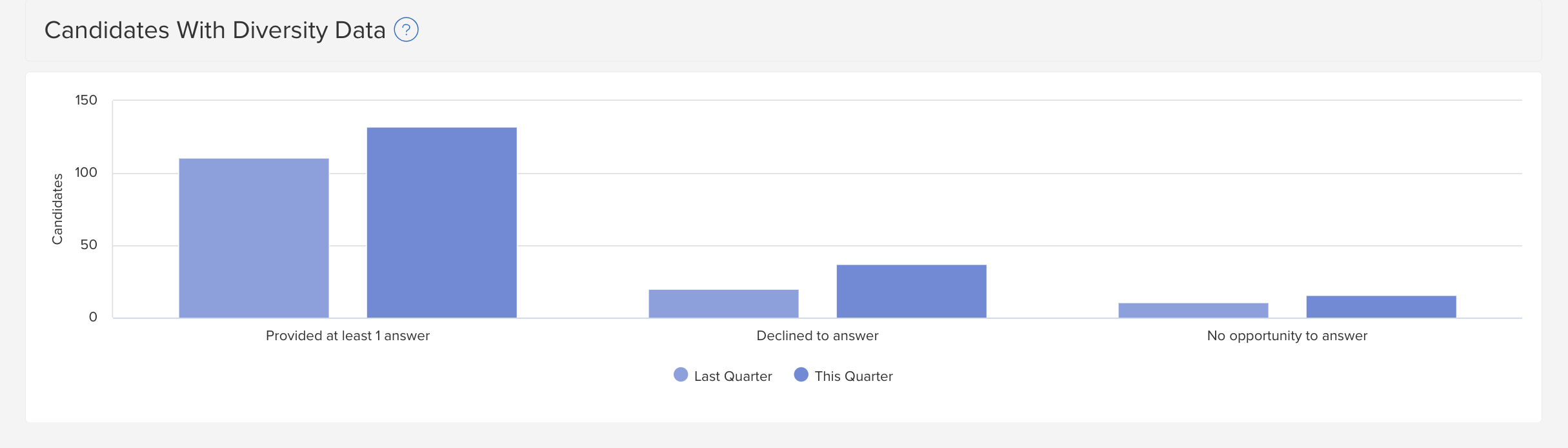Click the 'No opportunity to answer' axis label
Screen dimensions: 1568x448
coord(1287,336)
